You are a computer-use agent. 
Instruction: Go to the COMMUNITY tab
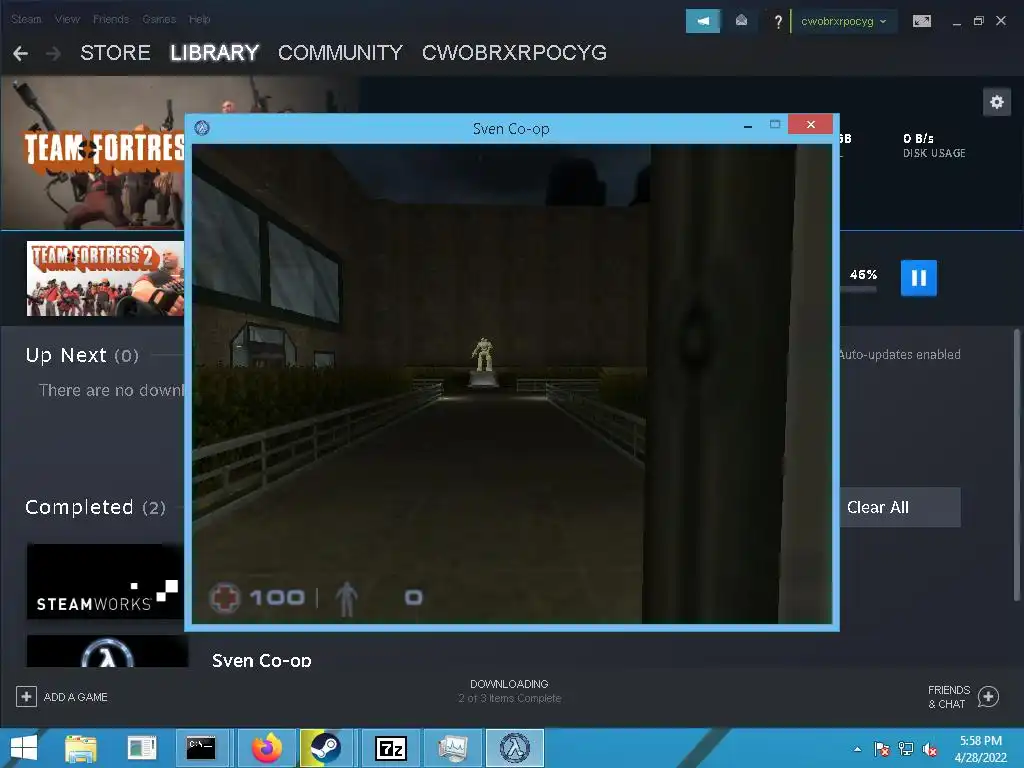tap(340, 53)
